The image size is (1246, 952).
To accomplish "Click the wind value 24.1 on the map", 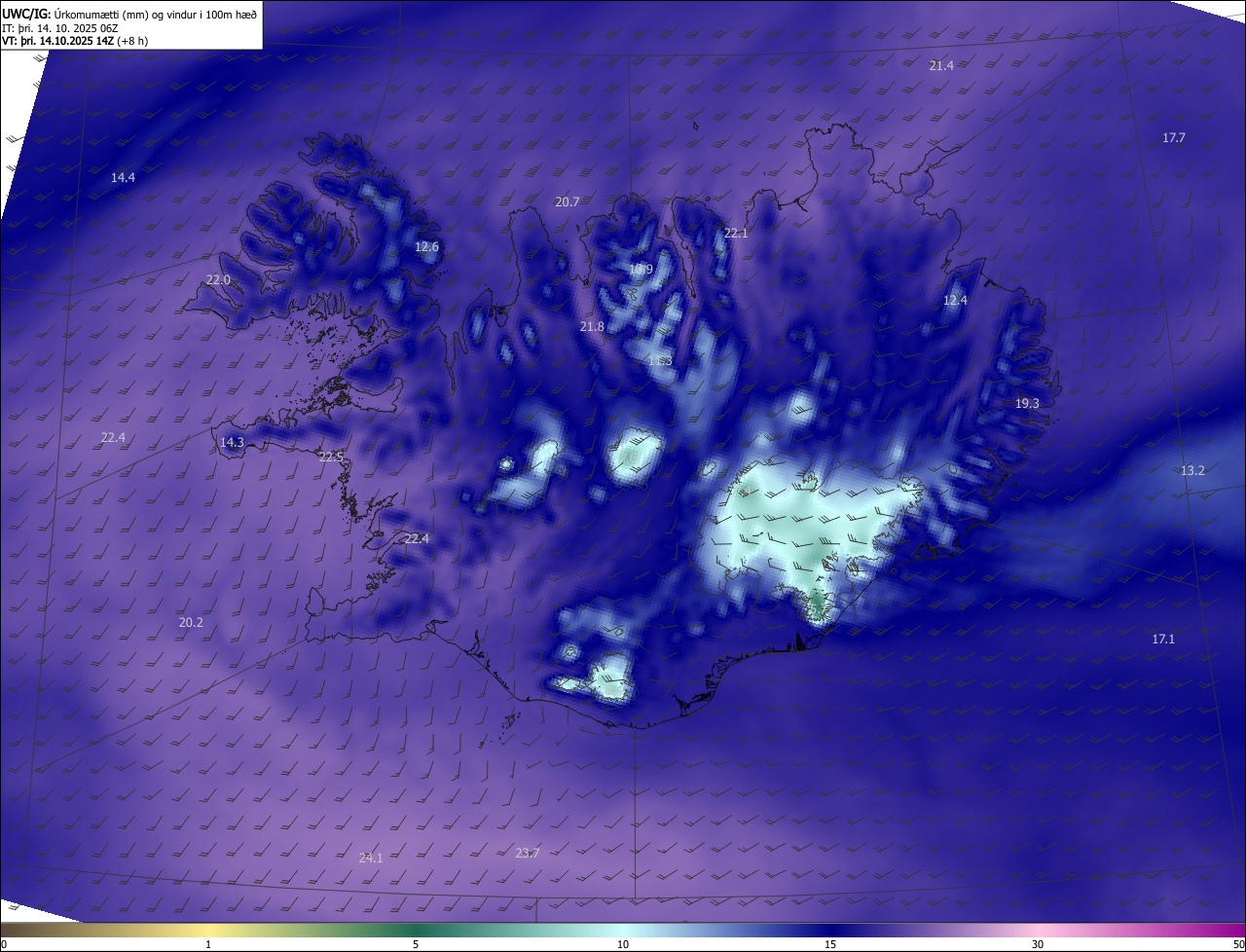I will 371,858.
